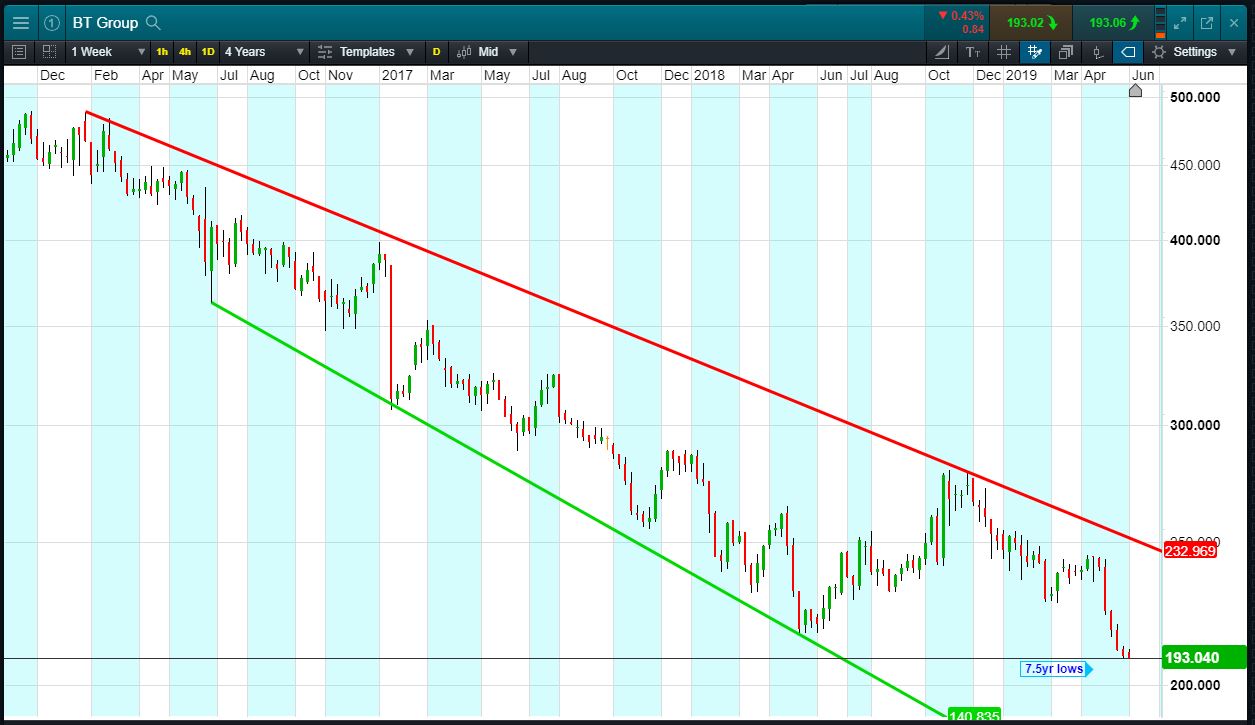Click the 2018 label on time axis

click(709, 75)
